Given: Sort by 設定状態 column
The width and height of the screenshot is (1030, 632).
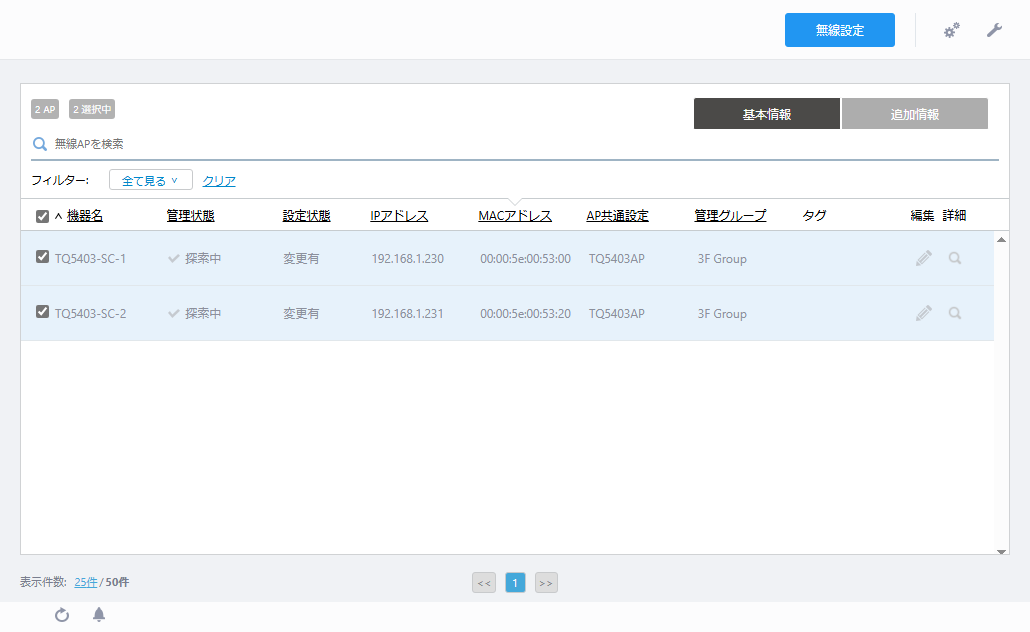Looking at the screenshot, I should click(306, 215).
